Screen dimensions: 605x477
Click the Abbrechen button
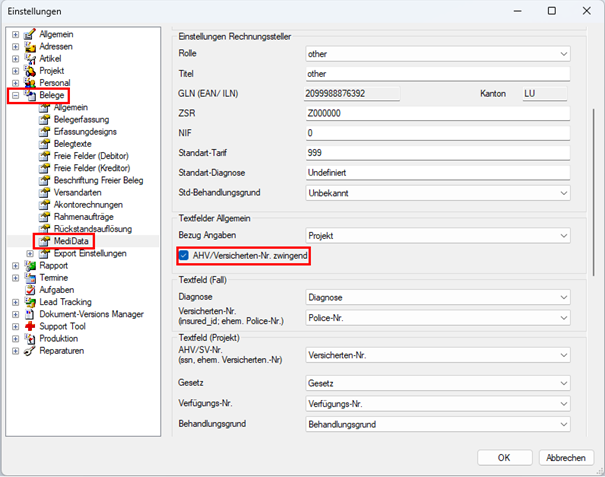pos(566,458)
